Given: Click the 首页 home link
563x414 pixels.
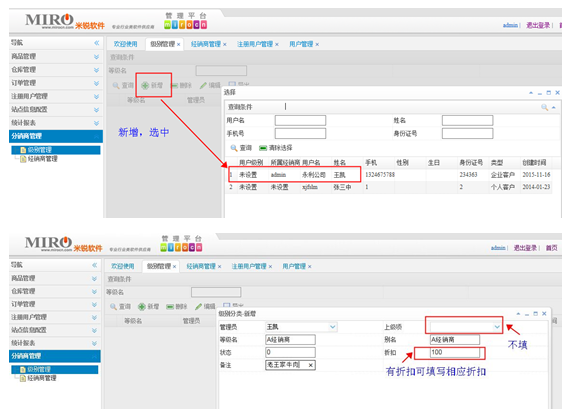Looking at the screenshot, I should pyautogui.click(x=552, y=248).
